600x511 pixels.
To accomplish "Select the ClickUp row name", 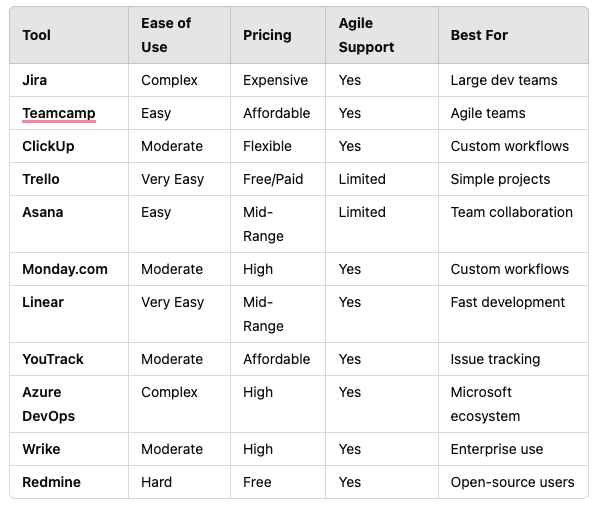I will point(48,146).
